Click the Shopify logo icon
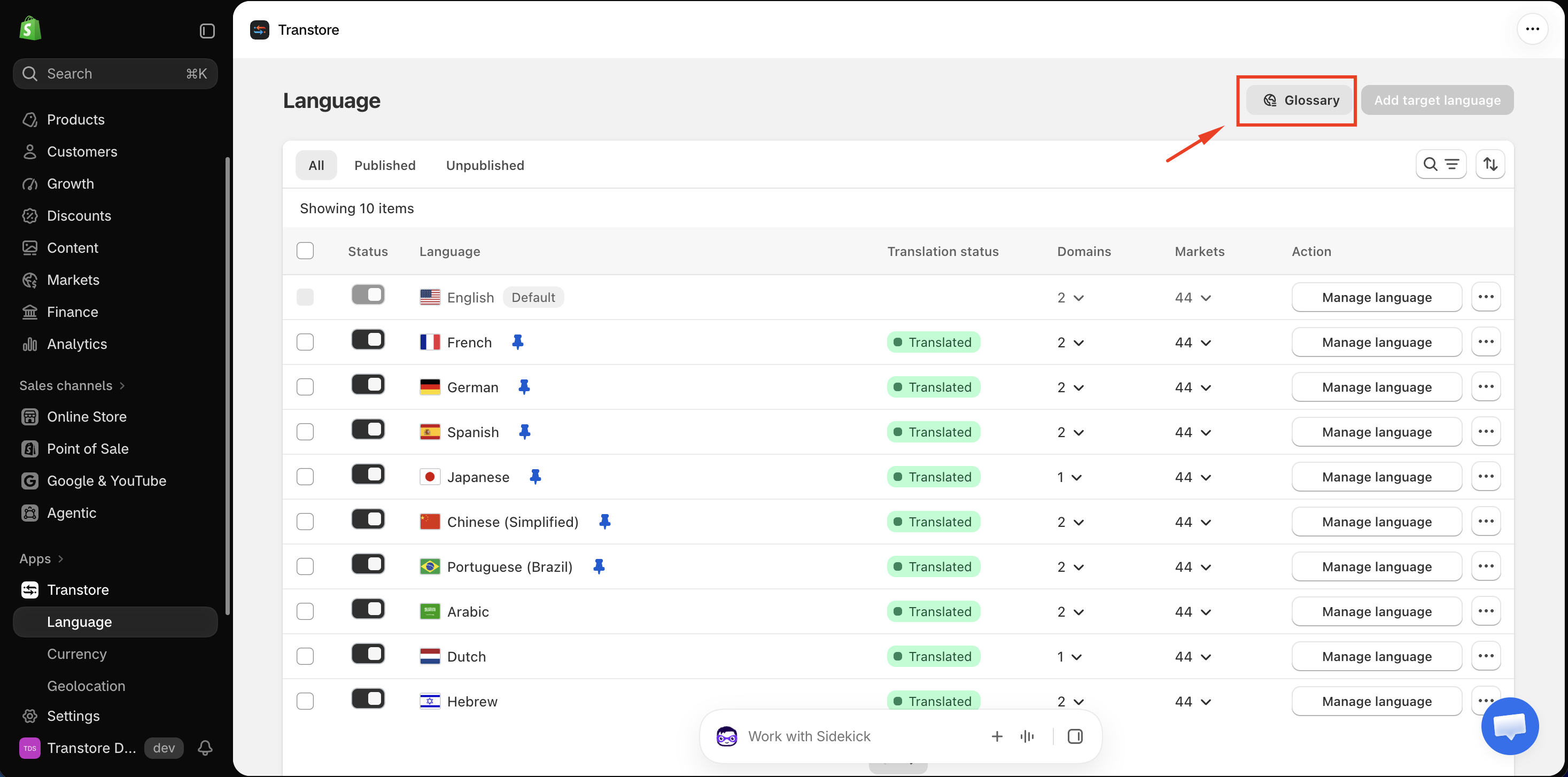 tap(30, 29)
